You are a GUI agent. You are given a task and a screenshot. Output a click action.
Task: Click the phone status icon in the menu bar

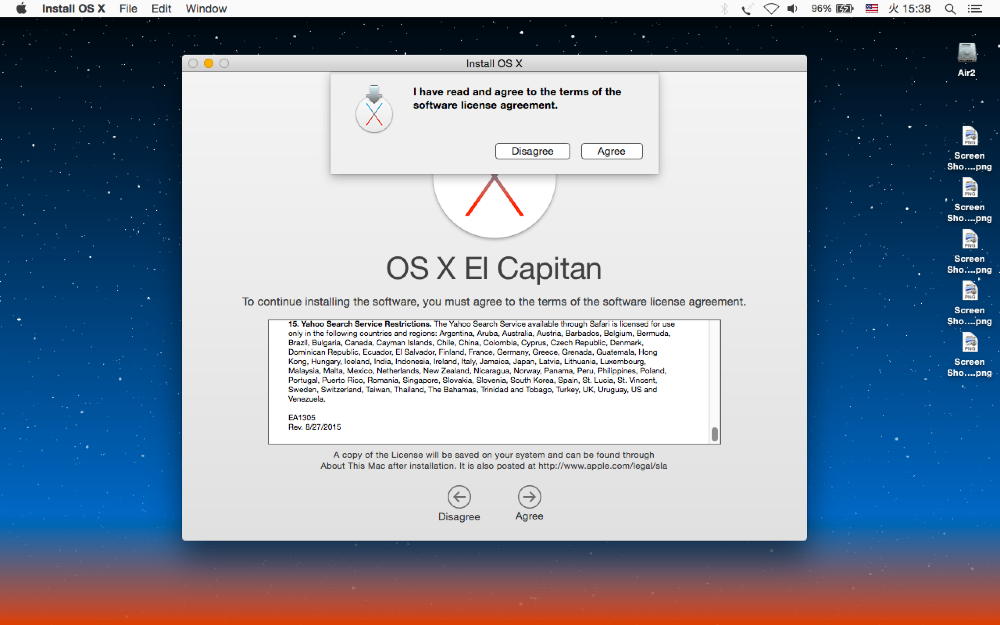(746, 8)
